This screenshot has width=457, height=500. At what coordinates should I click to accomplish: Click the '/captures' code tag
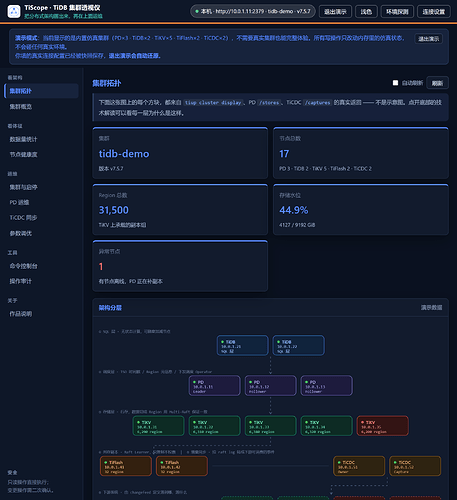tap(317, 103)
